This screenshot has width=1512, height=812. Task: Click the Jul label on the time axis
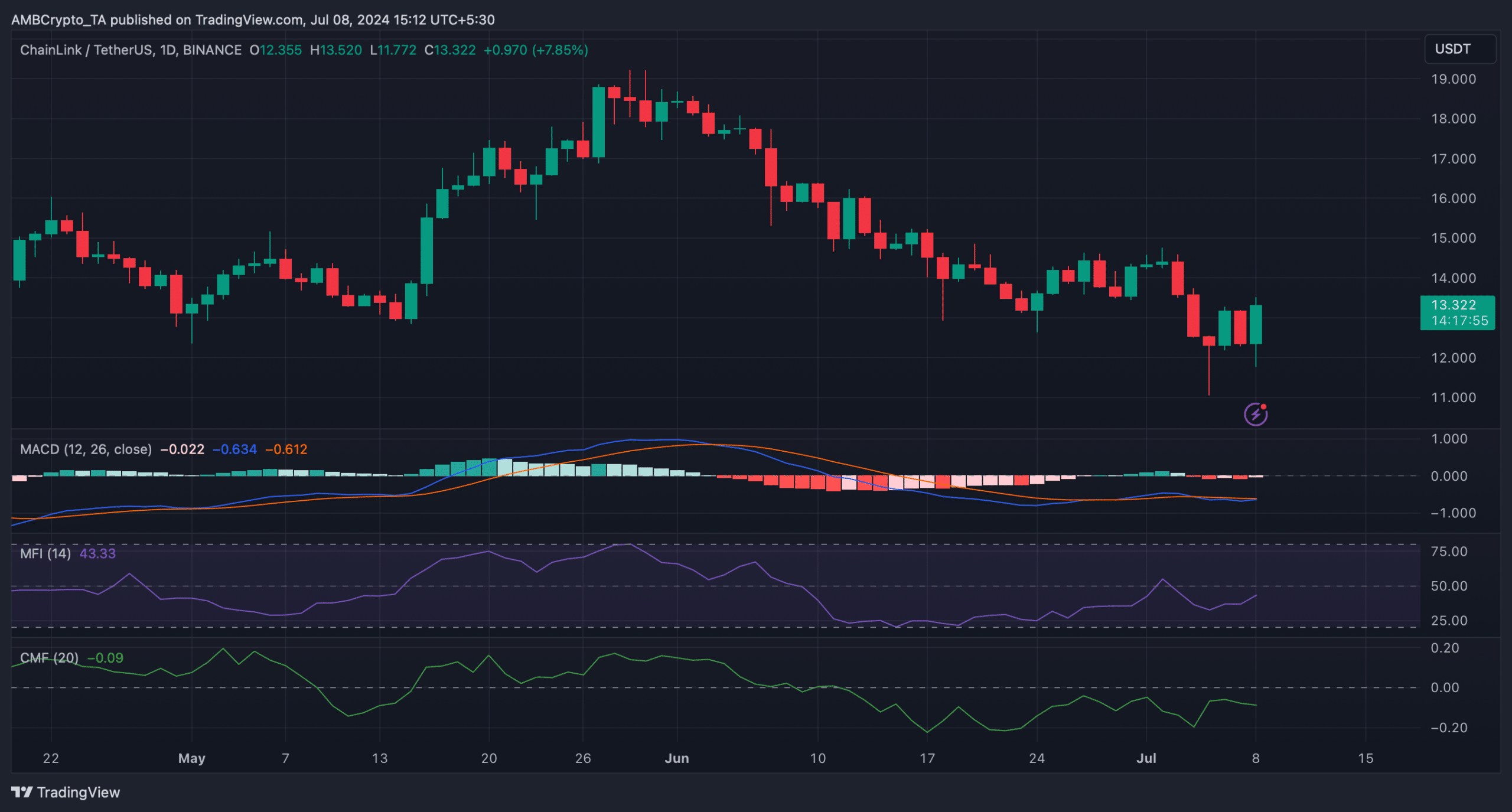tap(1146, 758)
